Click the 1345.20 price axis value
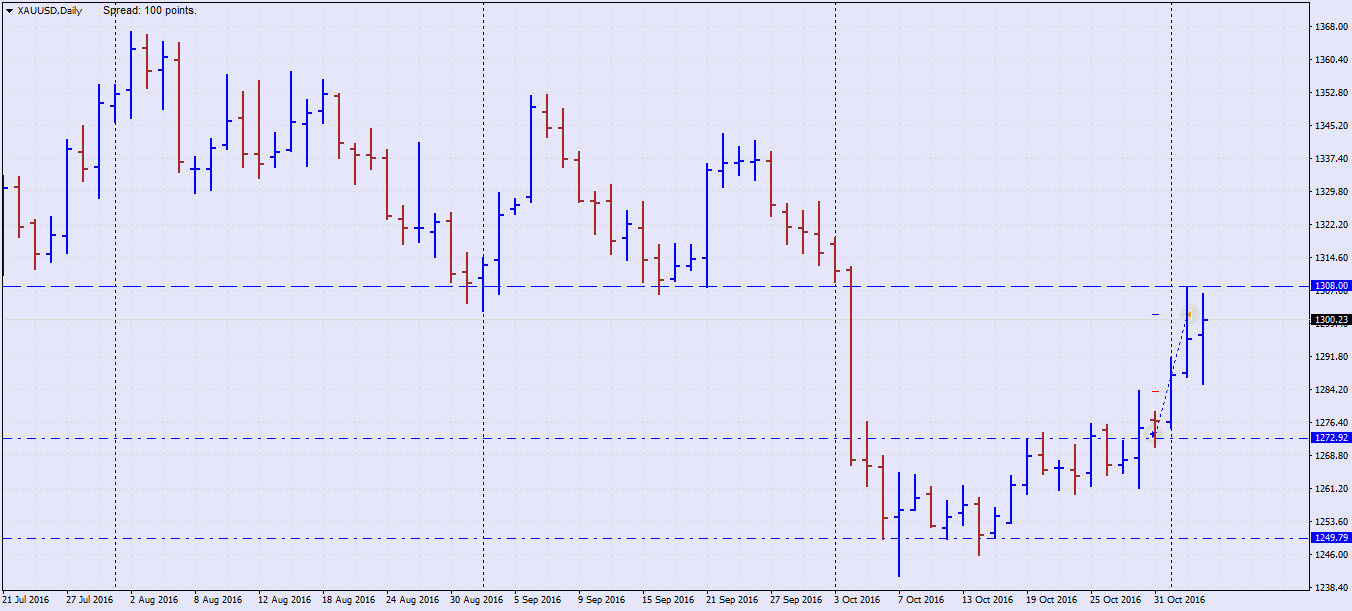 pyautogui.click(x=1331, y=126)
